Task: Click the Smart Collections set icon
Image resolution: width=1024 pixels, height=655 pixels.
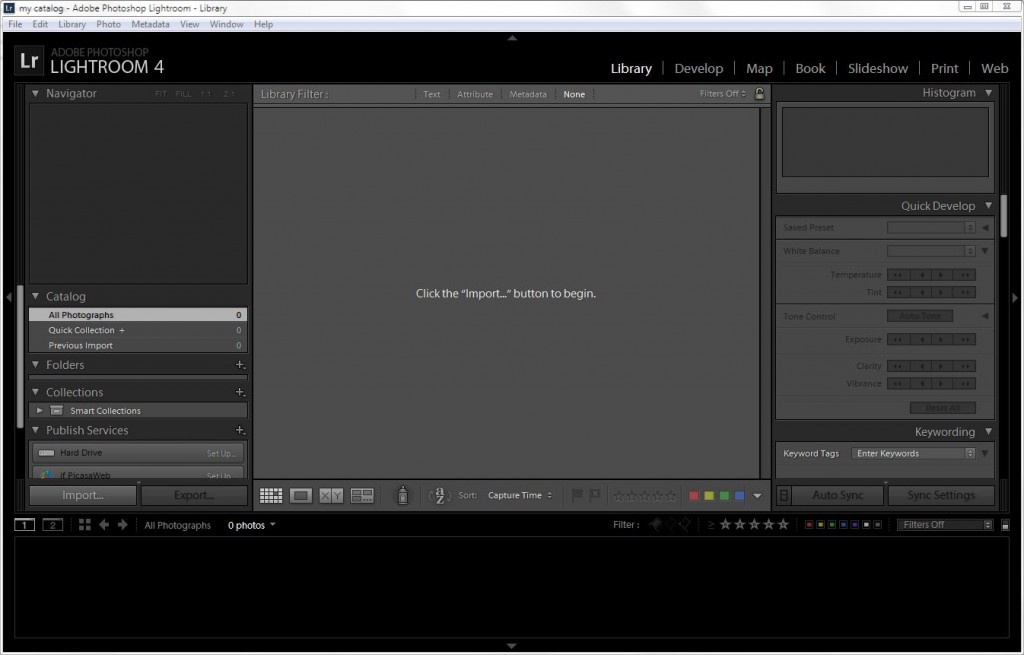Action: point(57,410)
